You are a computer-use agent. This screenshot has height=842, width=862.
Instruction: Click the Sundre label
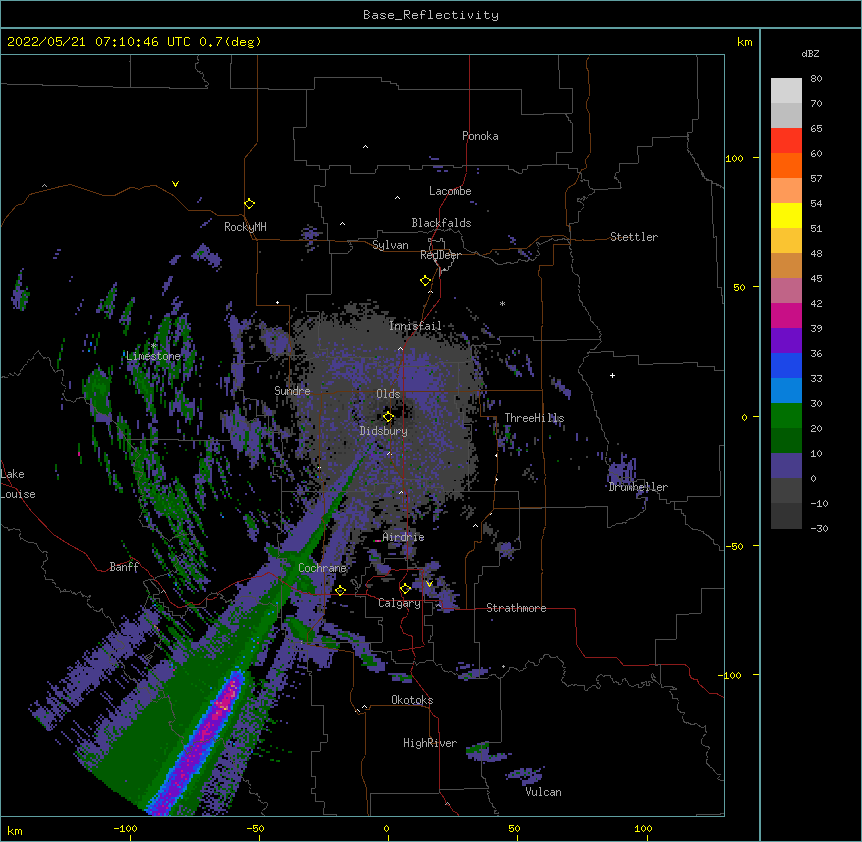[x=292, y=391]
